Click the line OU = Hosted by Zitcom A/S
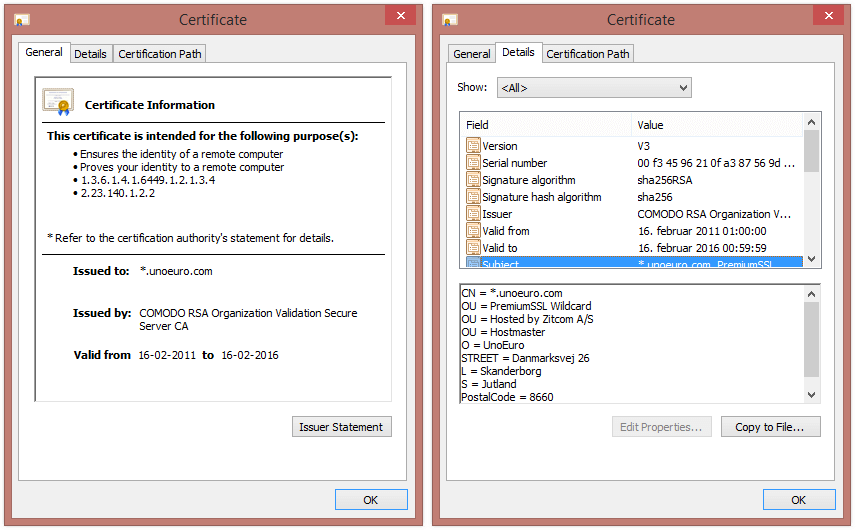 pos(527,319)
